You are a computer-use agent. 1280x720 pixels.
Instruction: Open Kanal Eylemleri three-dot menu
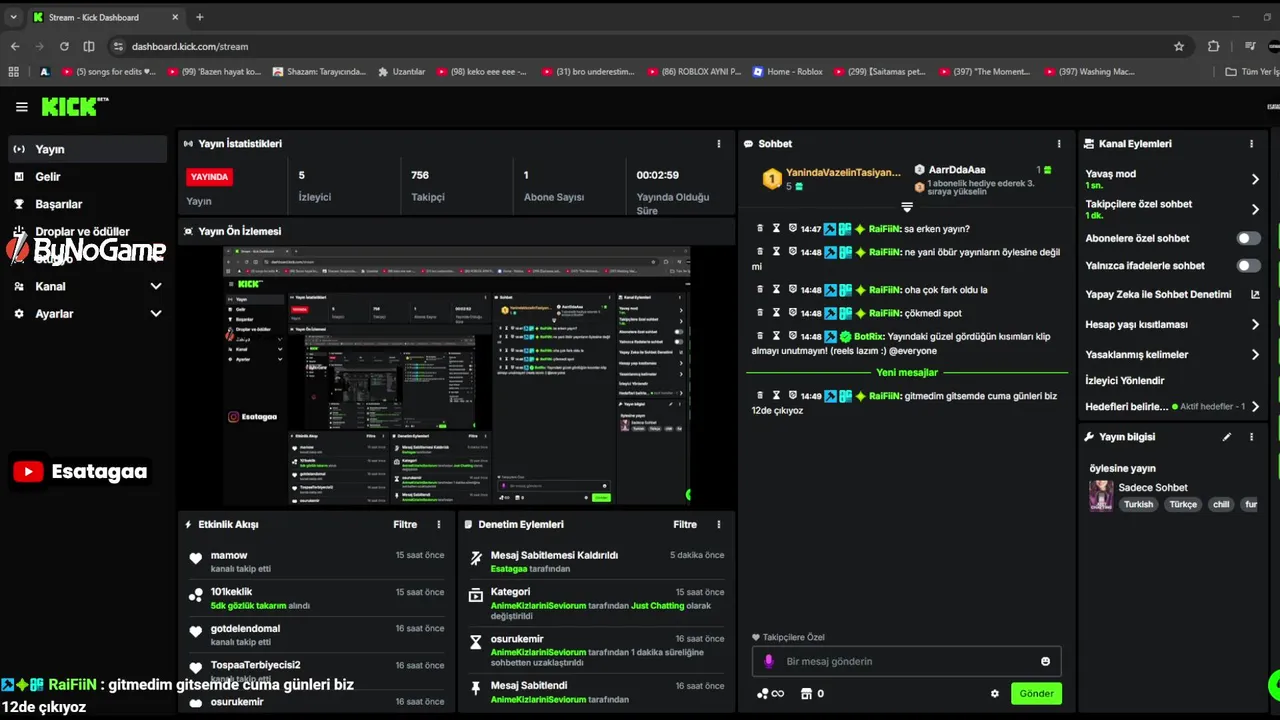[1251, 144]
